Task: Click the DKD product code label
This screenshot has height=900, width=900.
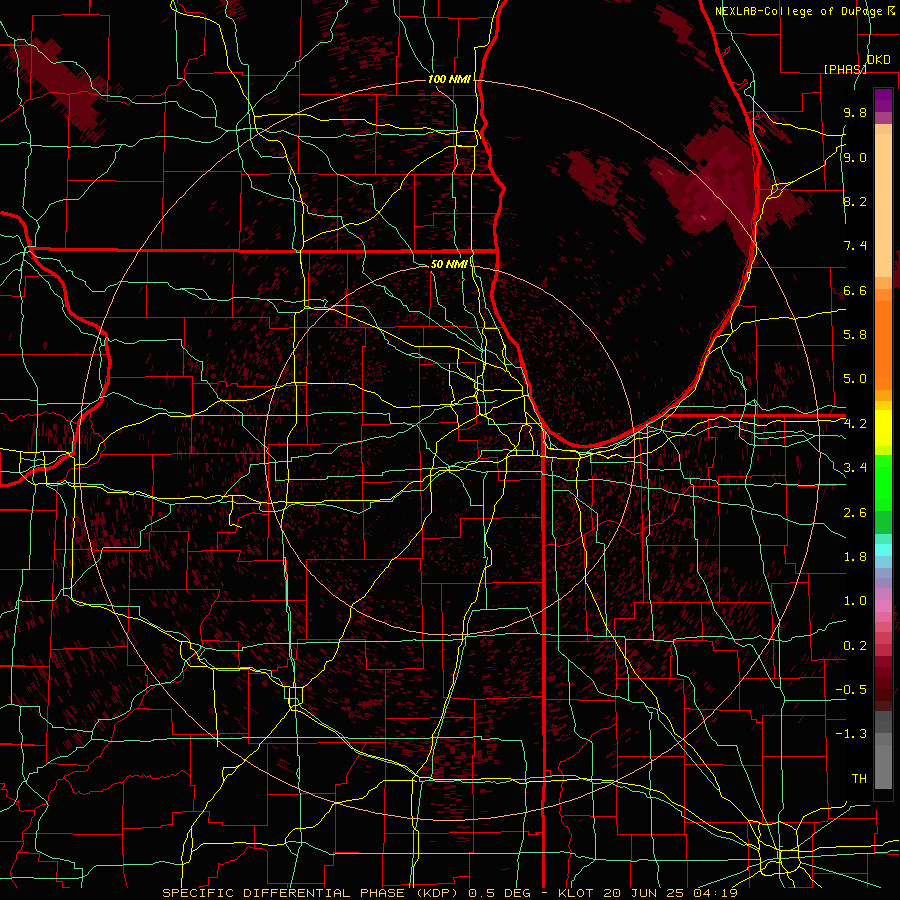Action: (879, 60)
